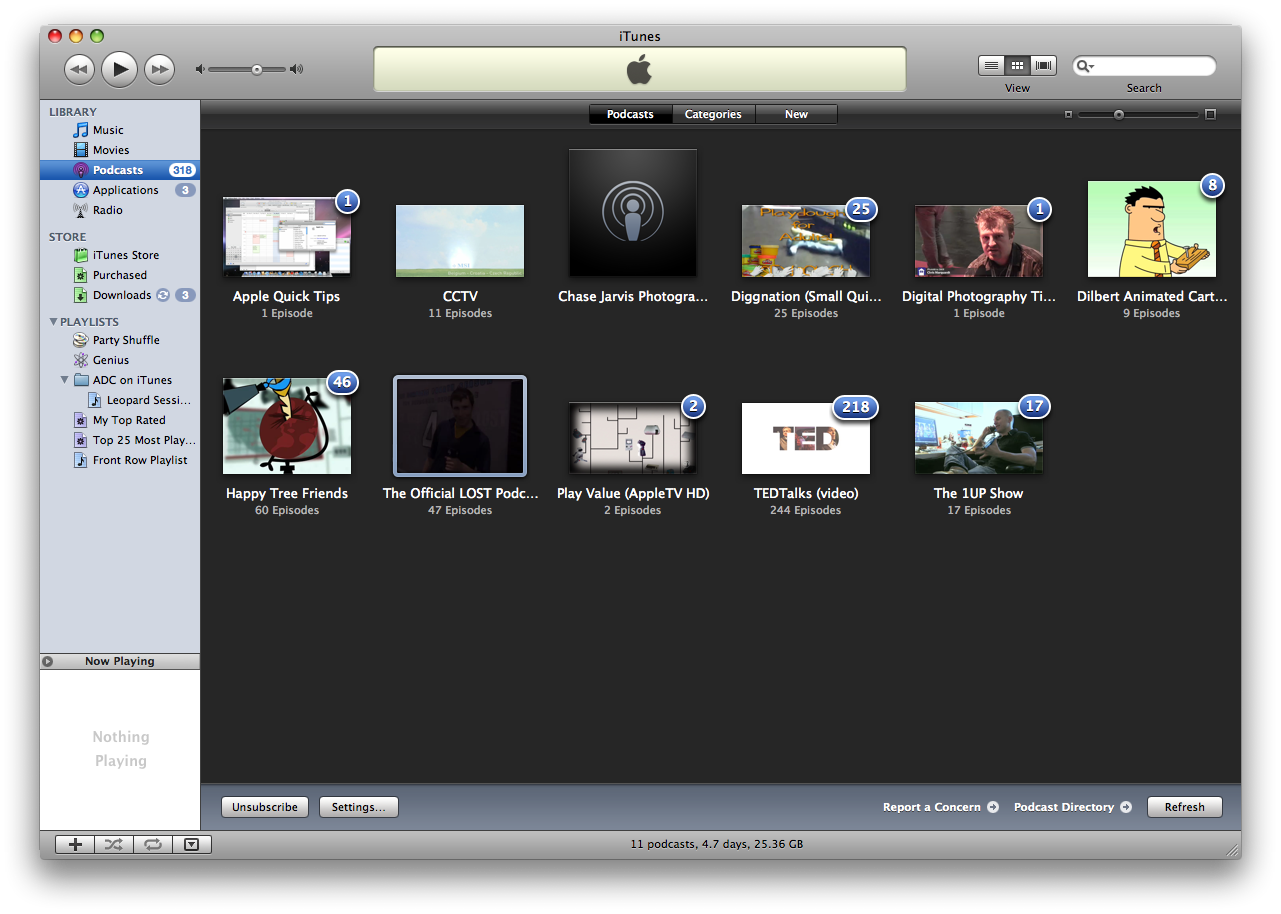Viewport: 1281px width, 914px height.
Task: Click the ADC on iTunes folder icon
Action: 81,380
